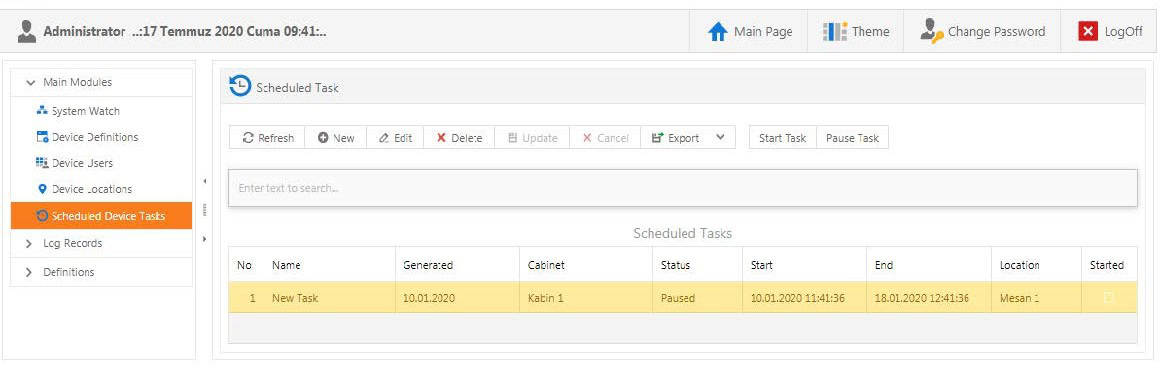Click the Cancel X icon
Viewport: 1160px width, 372px height.
[x=587, y=138]
